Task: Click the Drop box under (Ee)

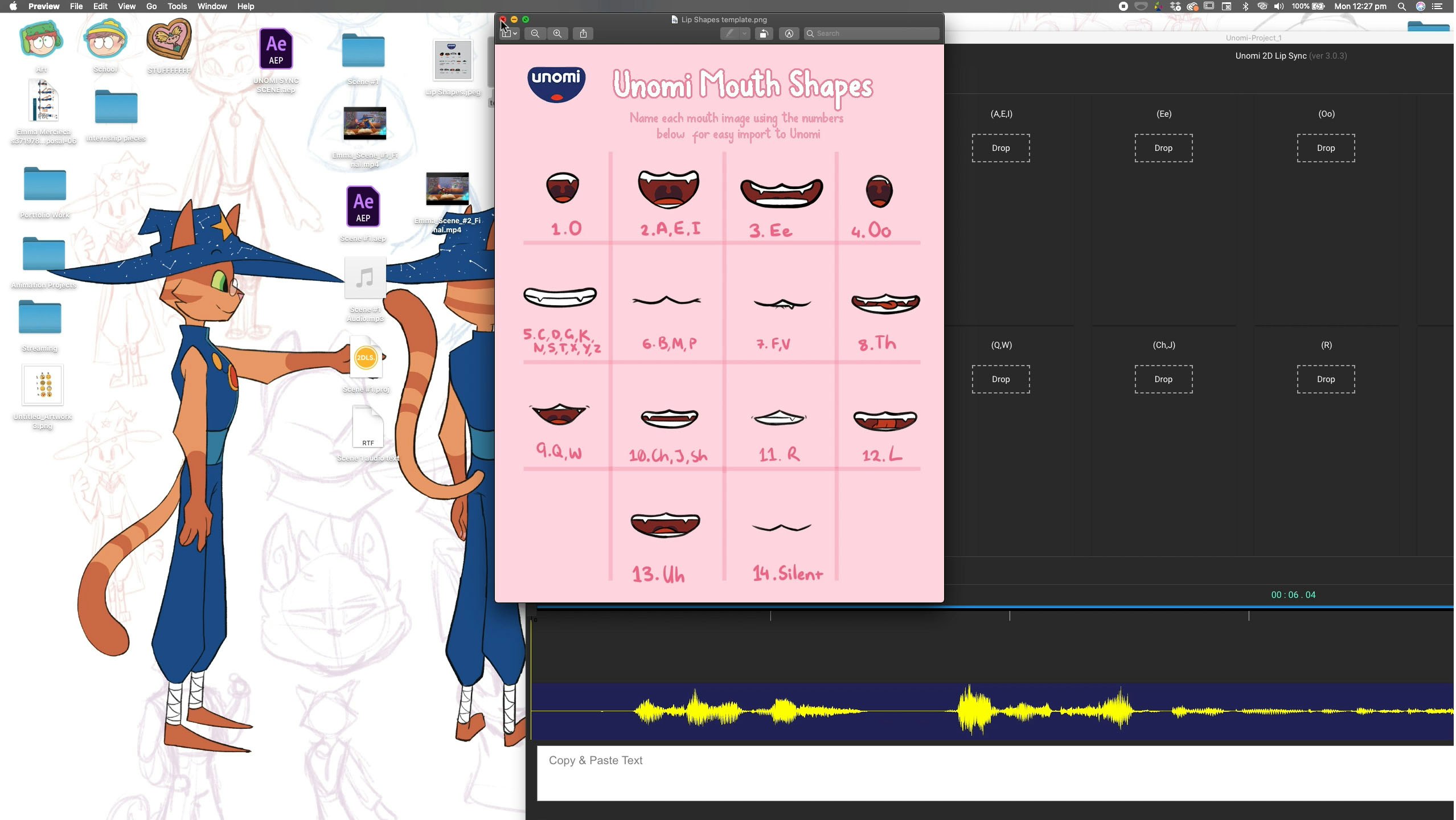Action: (x=1163, y=148)
